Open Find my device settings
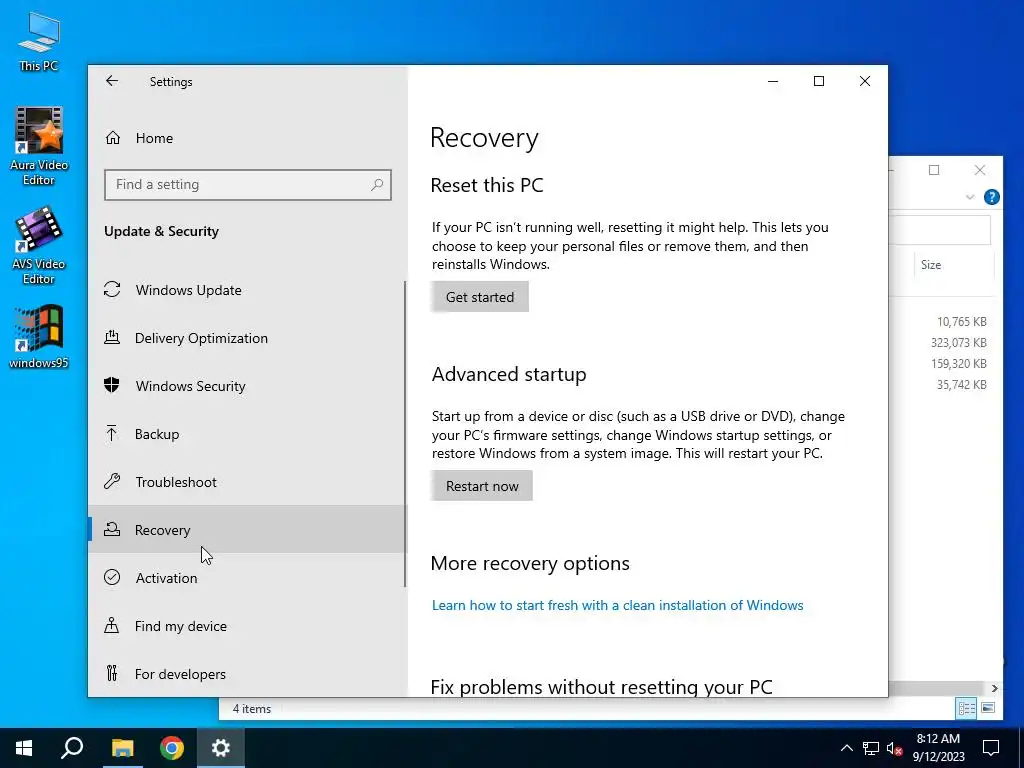Viewport: 1024px width, 768px height. click(247, 626)
